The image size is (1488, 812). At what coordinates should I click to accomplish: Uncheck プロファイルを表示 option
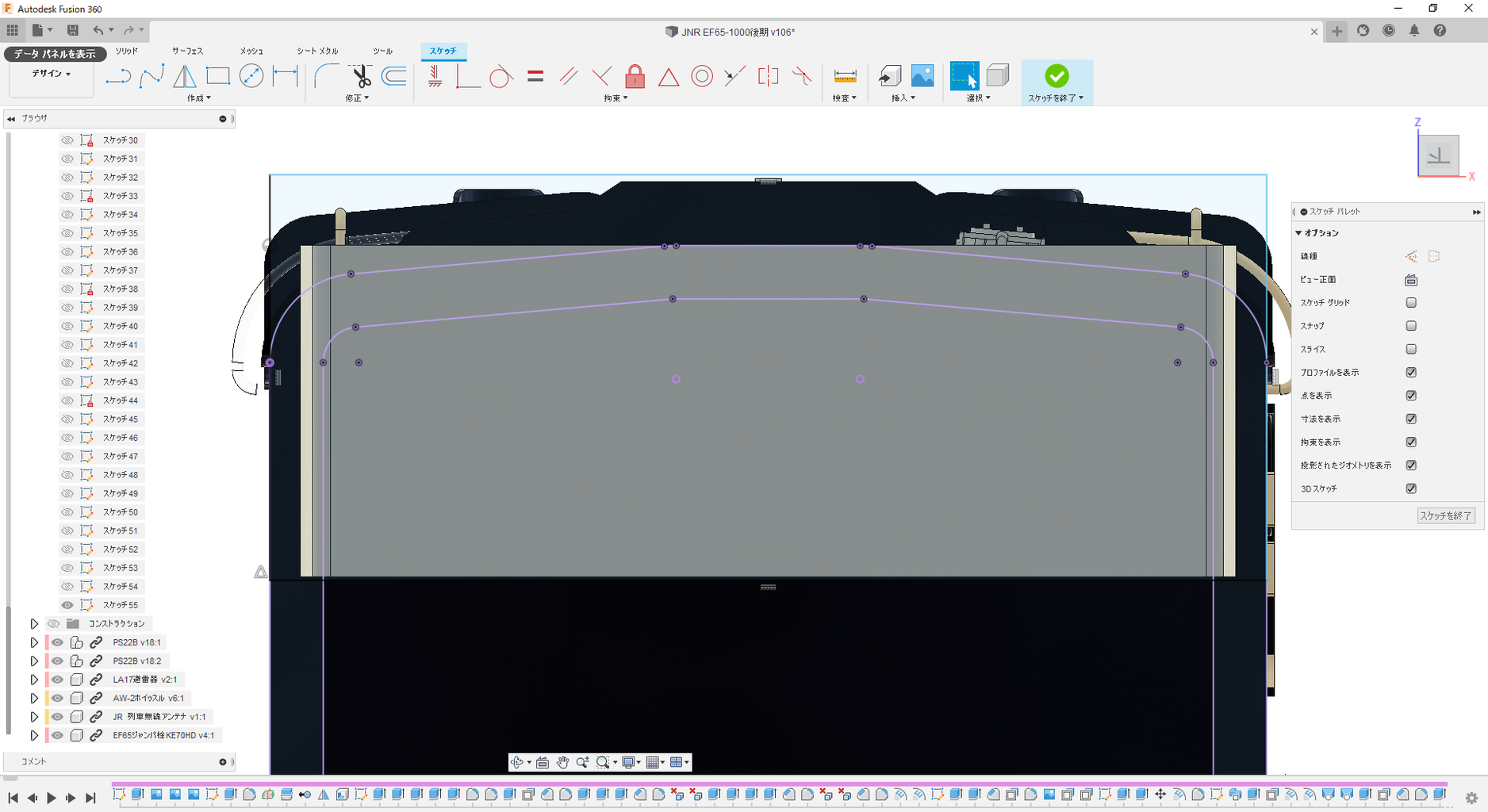[1411, 373]
